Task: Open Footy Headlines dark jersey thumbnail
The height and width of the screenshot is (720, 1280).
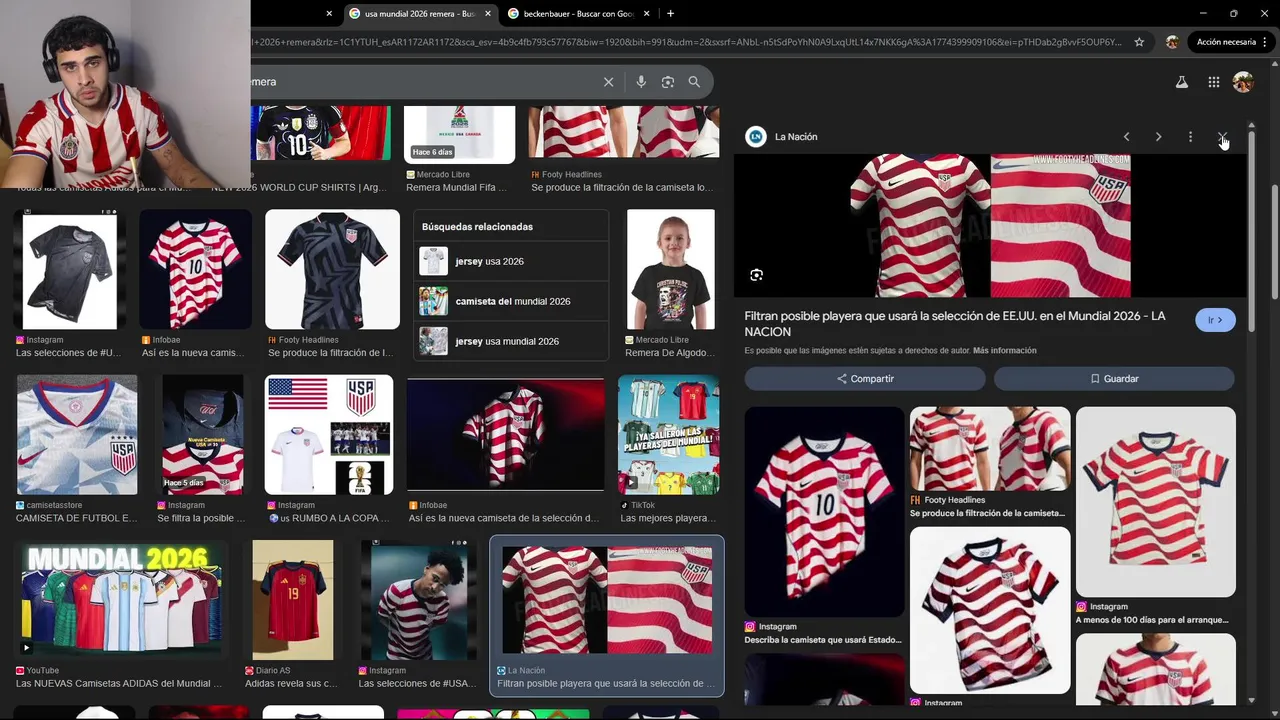Action: [x=332, y=269]
